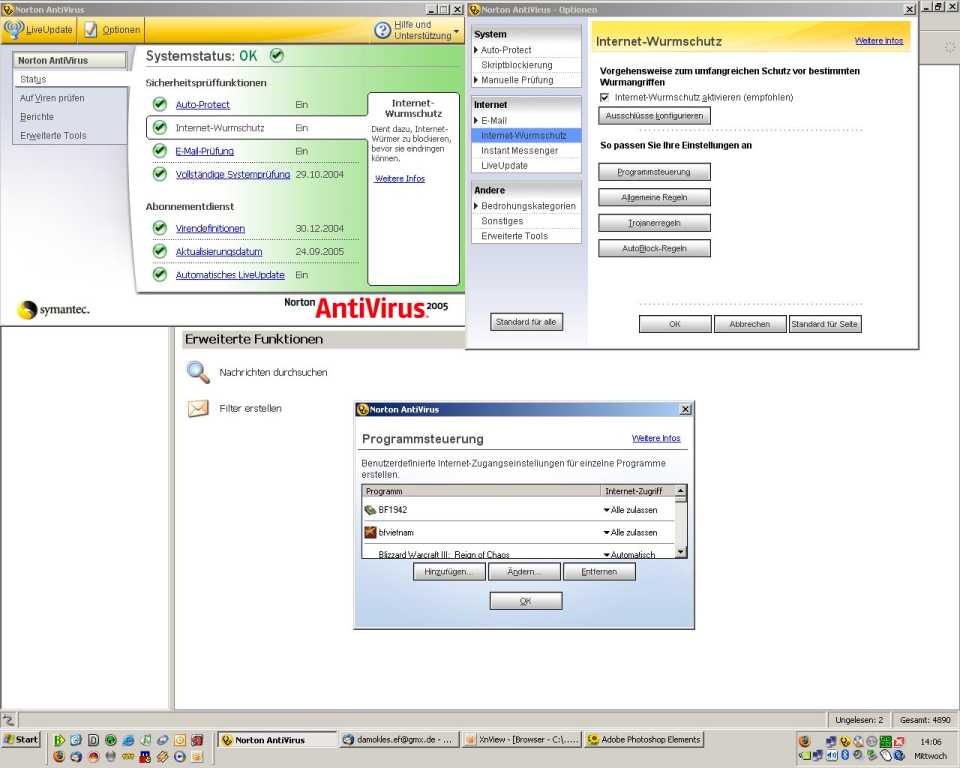Open Internet-Zugriff dropdown for BF1942

(606, 510)
